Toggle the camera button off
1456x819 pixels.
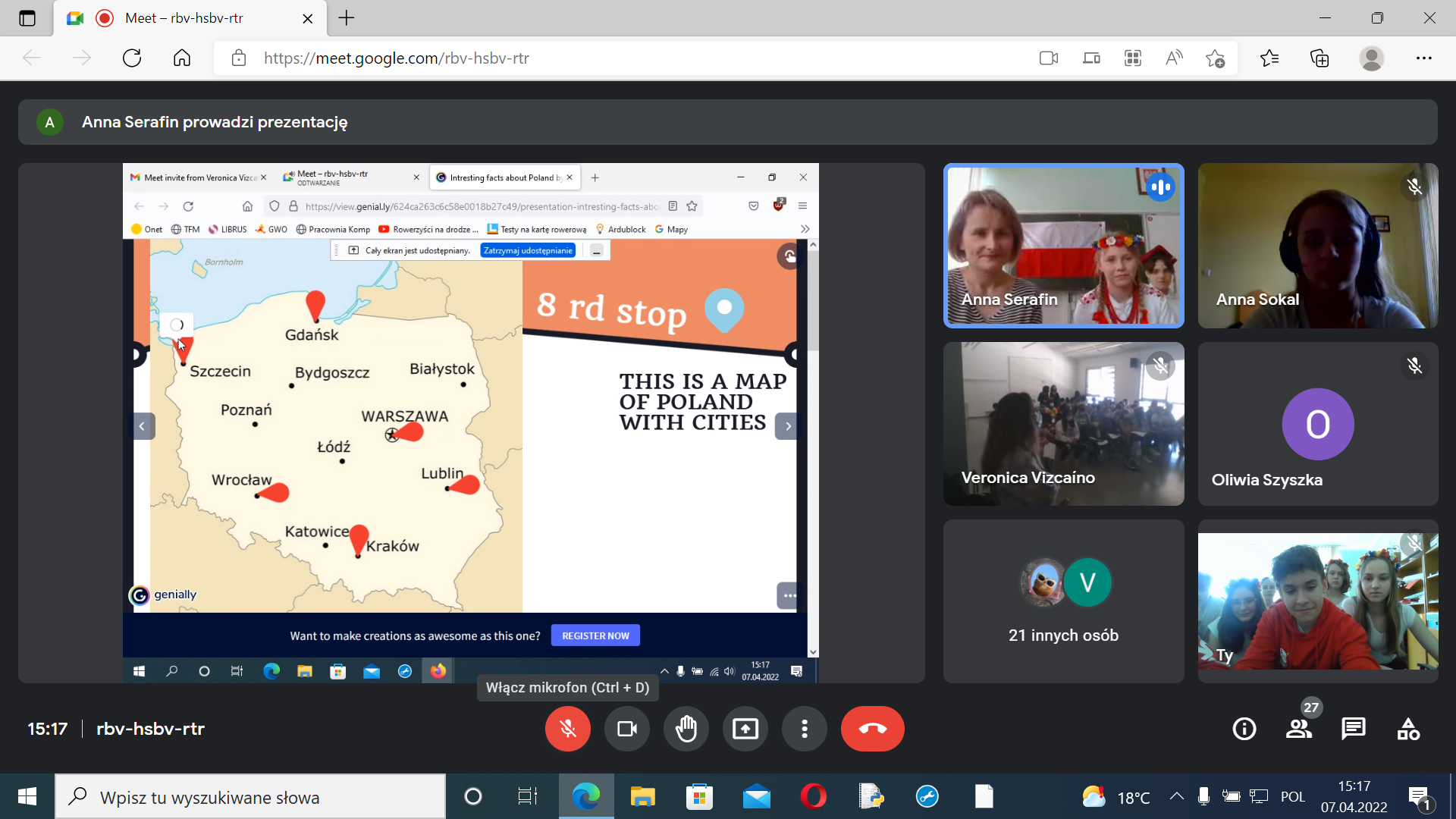pos(626,729)
